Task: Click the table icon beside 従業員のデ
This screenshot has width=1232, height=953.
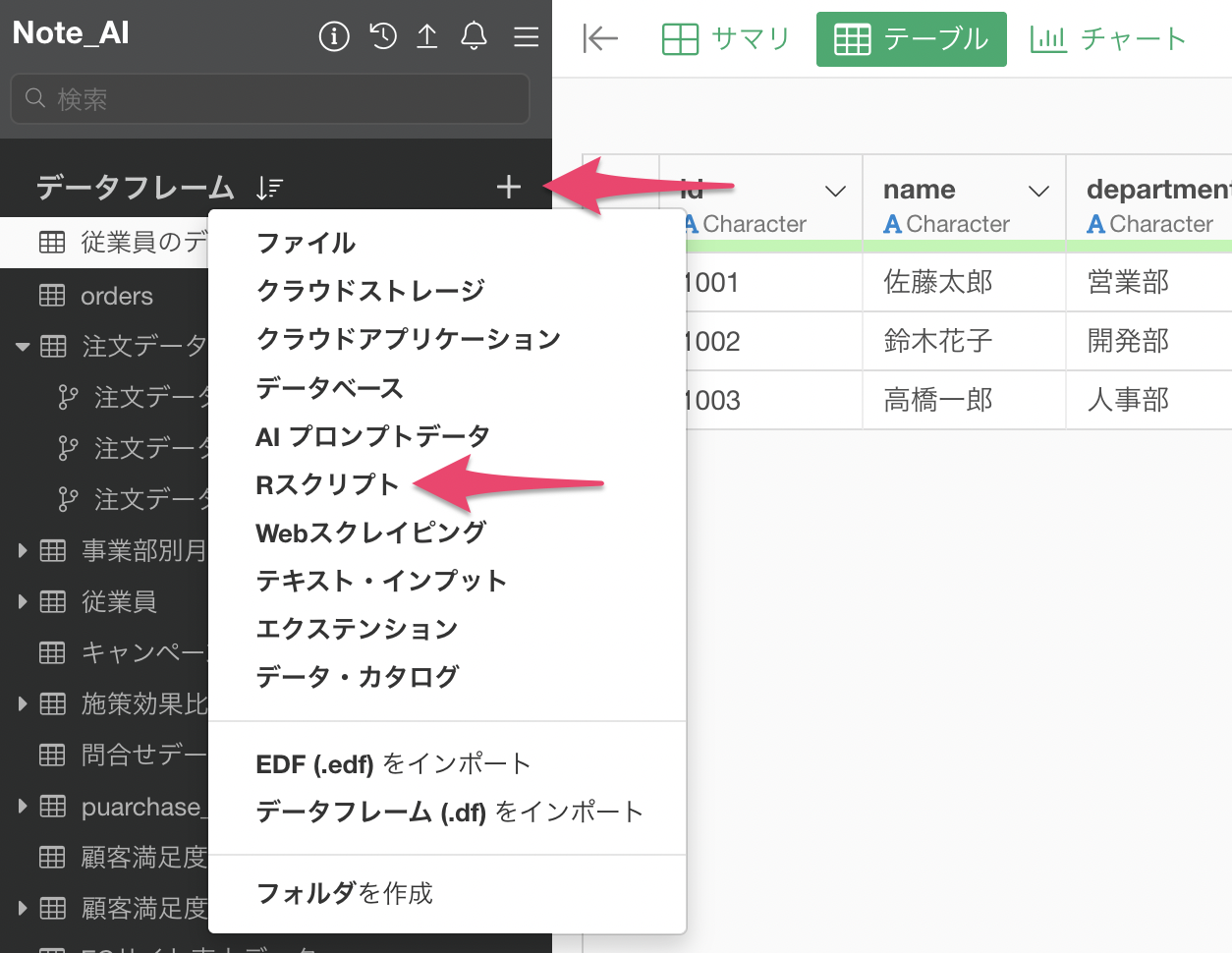Action: click(52, 242)
